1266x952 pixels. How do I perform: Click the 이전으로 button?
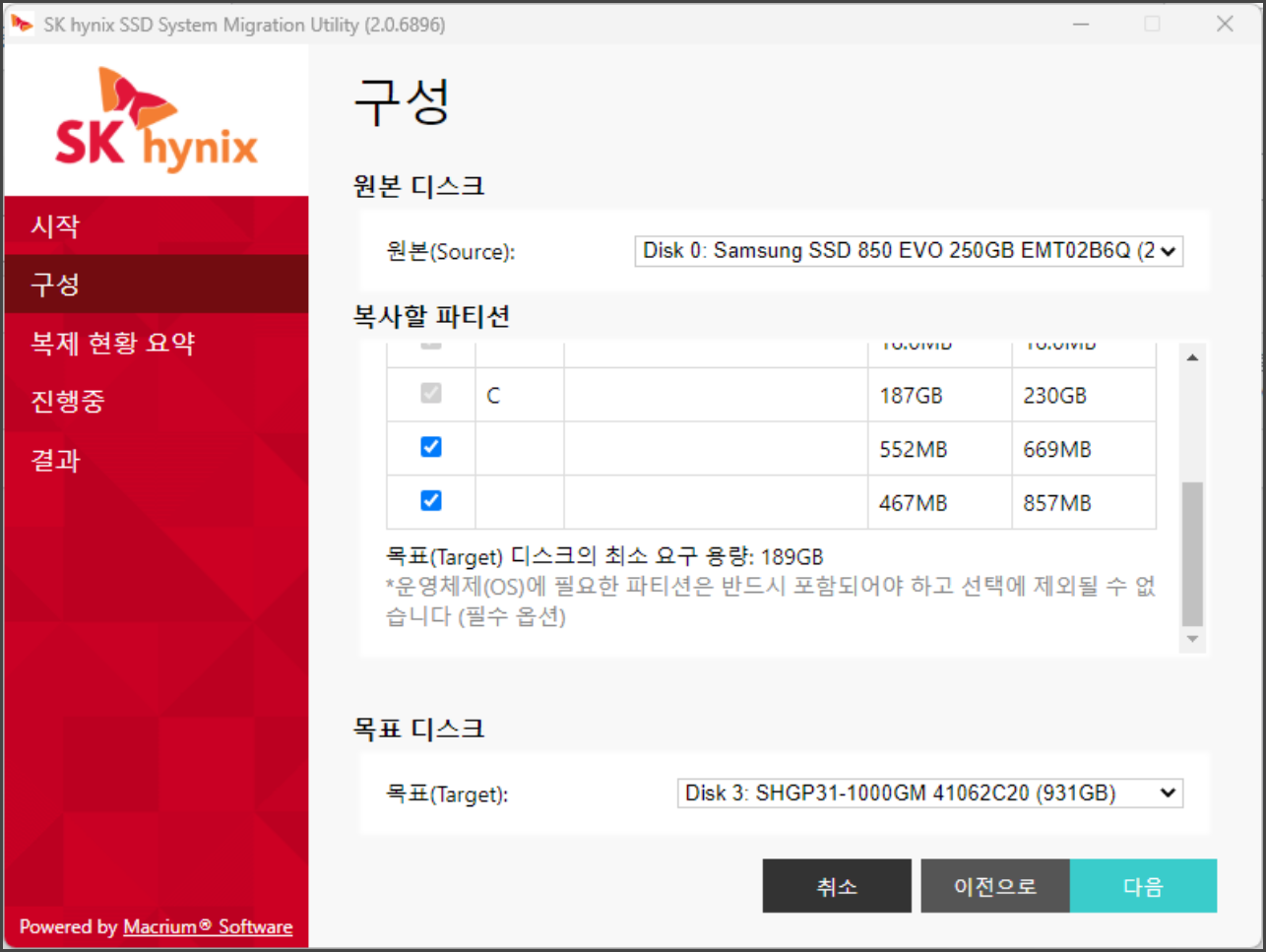995,886
